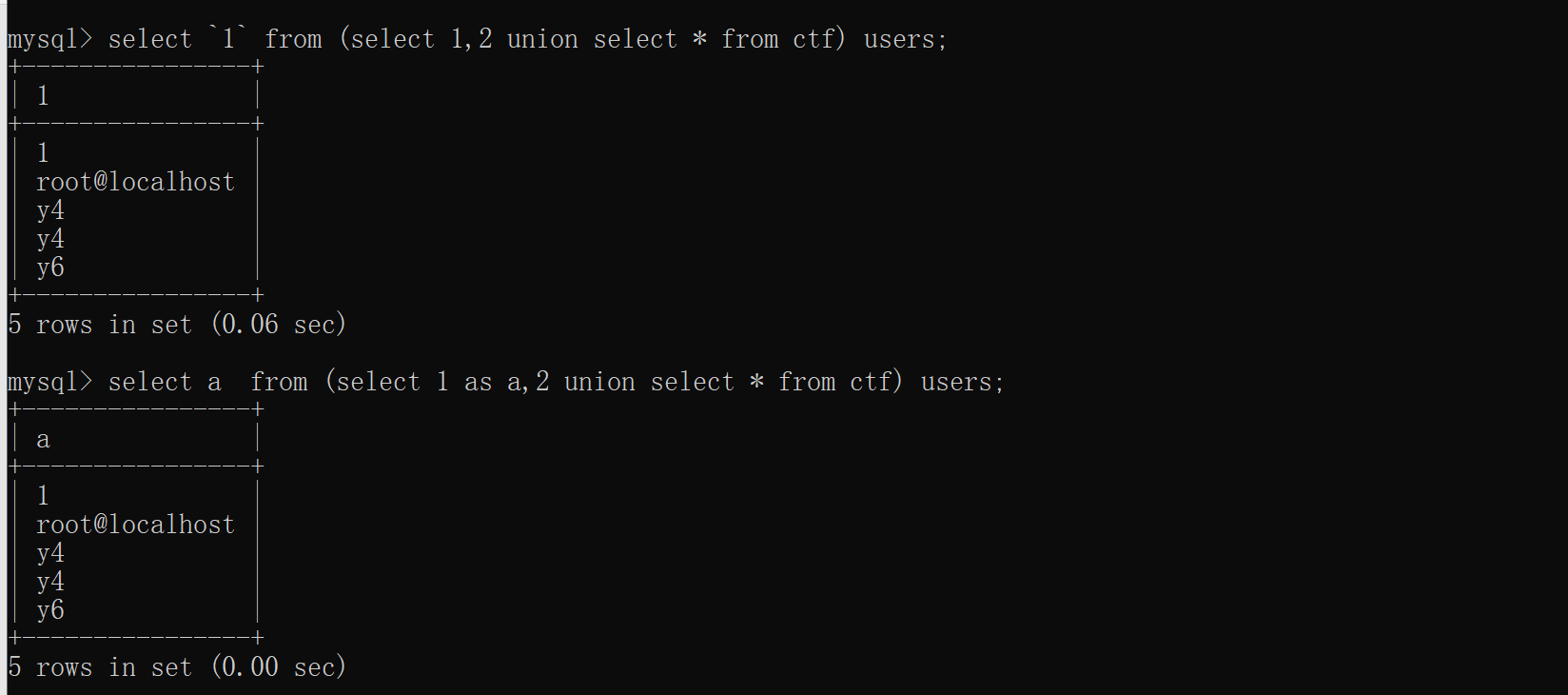1568x695 pixels.
Task: Click first data row "1" in second result table
Action: (x=43, y=496)
